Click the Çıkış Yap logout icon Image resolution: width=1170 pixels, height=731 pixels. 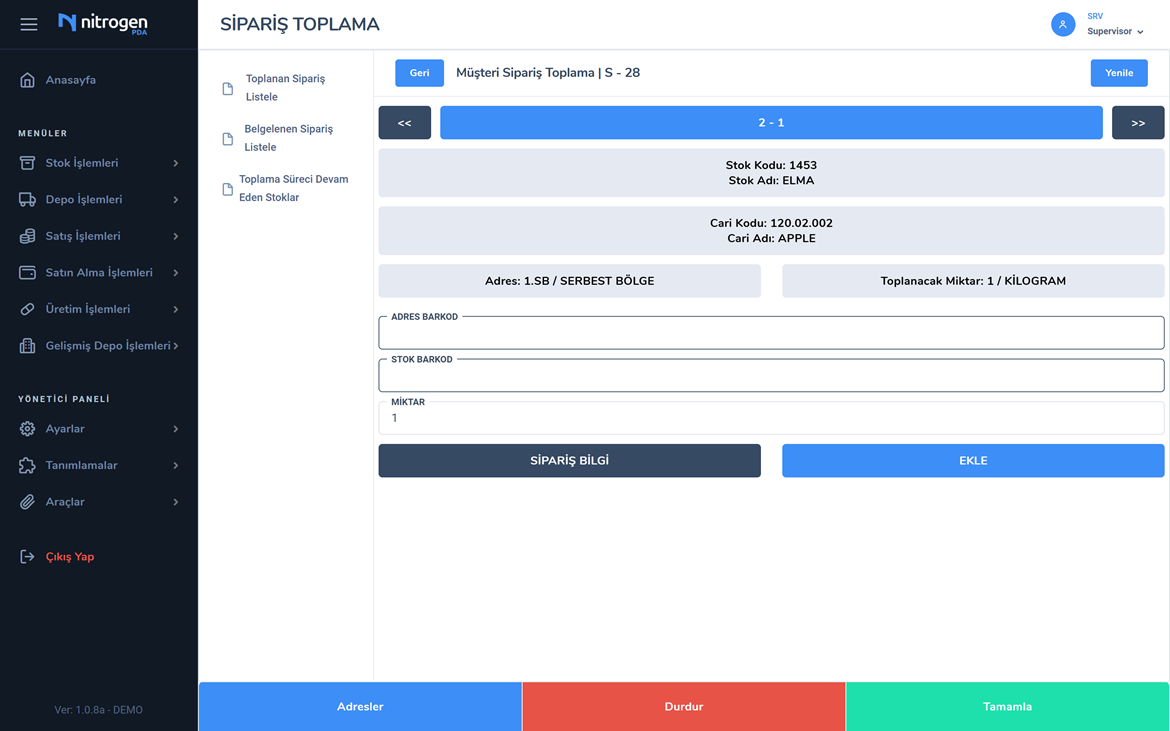click(28, 556)
